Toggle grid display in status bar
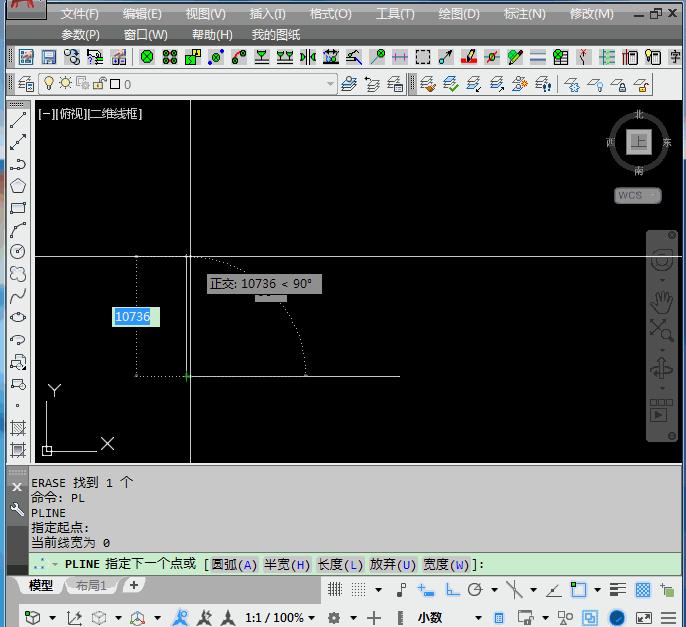 coord(334,590)
